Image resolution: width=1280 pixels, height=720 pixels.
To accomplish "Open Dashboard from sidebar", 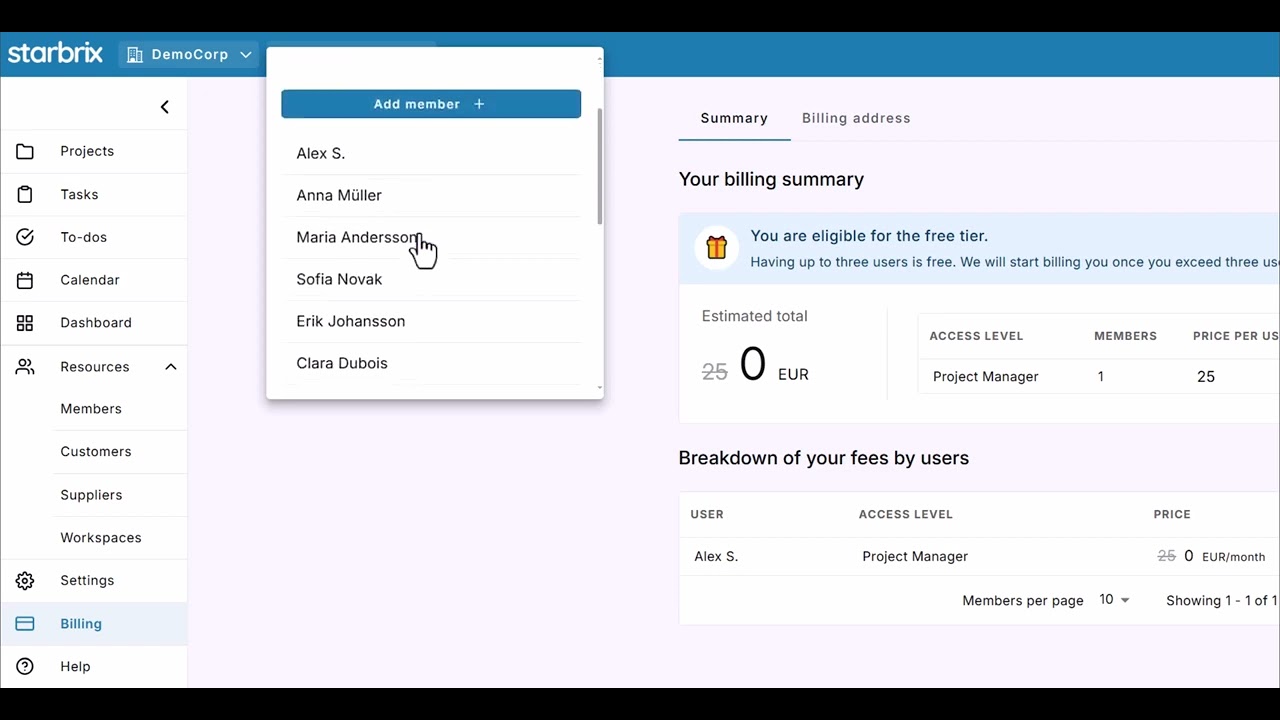I will [x=94, y=323].
